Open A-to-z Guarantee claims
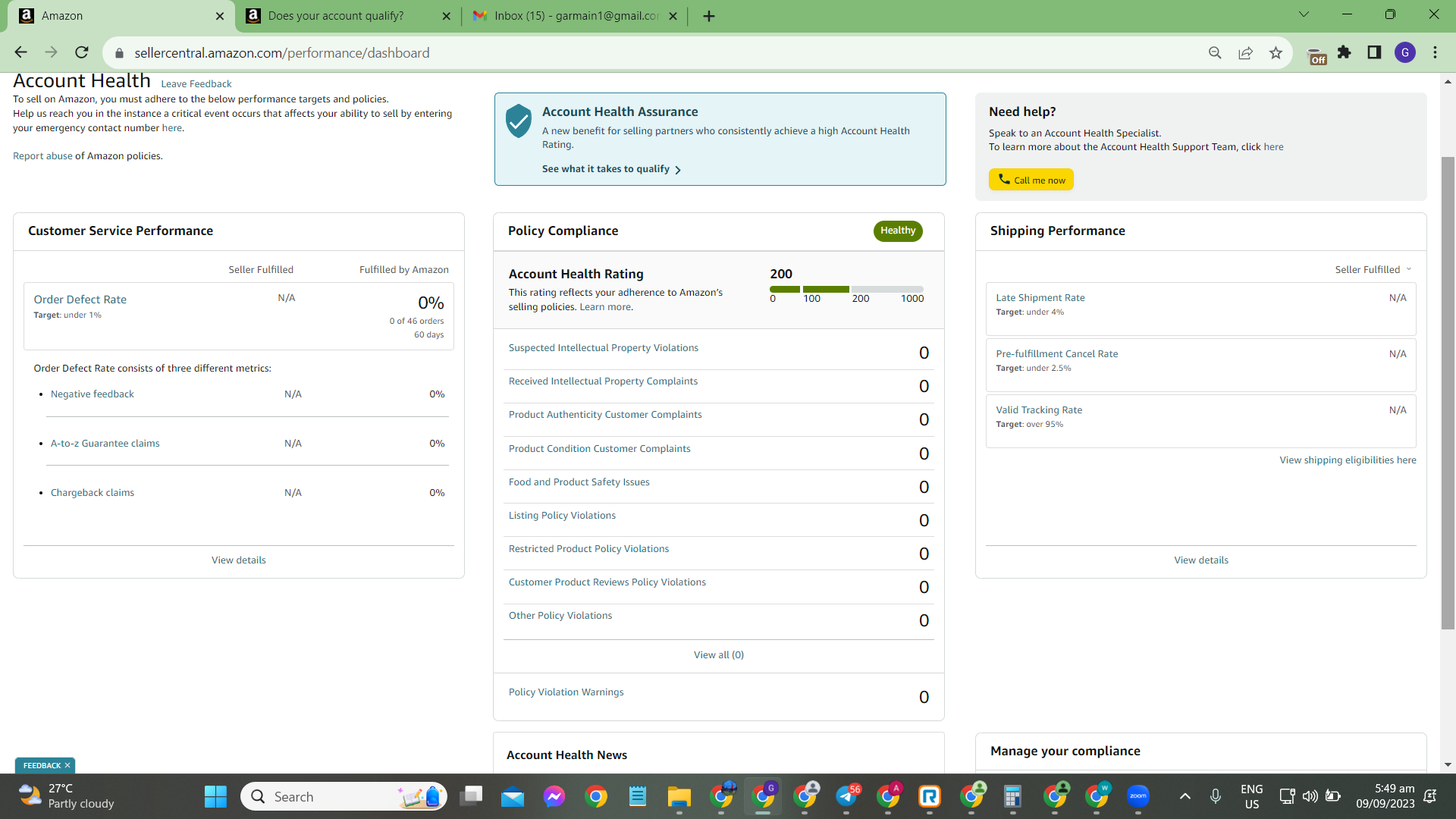 click(x=105, y=444)
